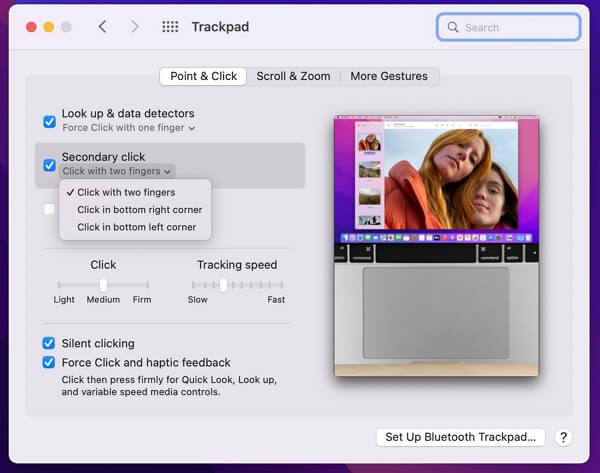This screenshot has height=473, width=600.
Task: Uncheck Silent clicking
Action: click(x=49, y=343)
